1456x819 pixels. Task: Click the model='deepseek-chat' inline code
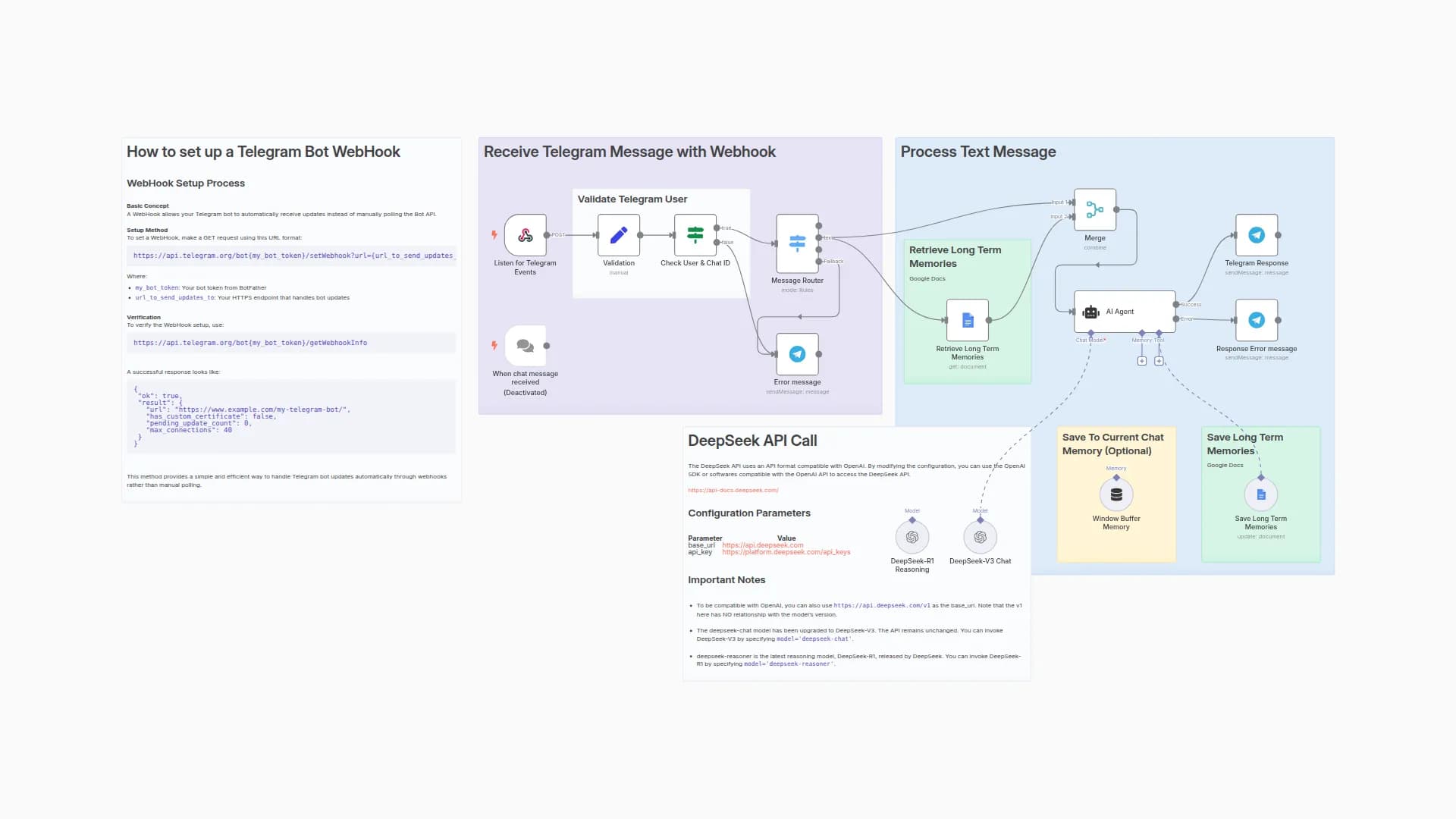(x=814, y=639)
